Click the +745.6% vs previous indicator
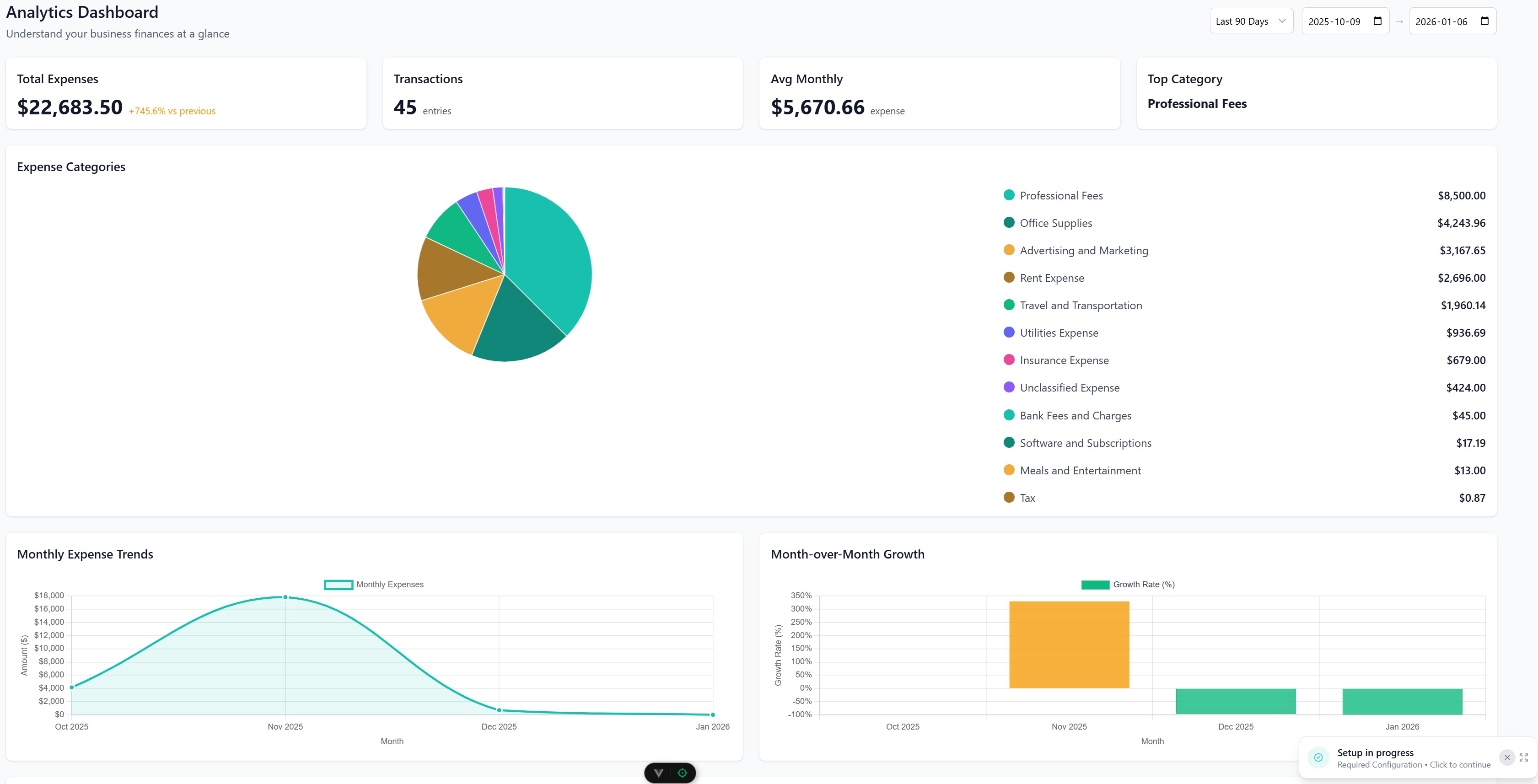The width and height of the screenshot is (1538, 784). [x=171, y=111]
